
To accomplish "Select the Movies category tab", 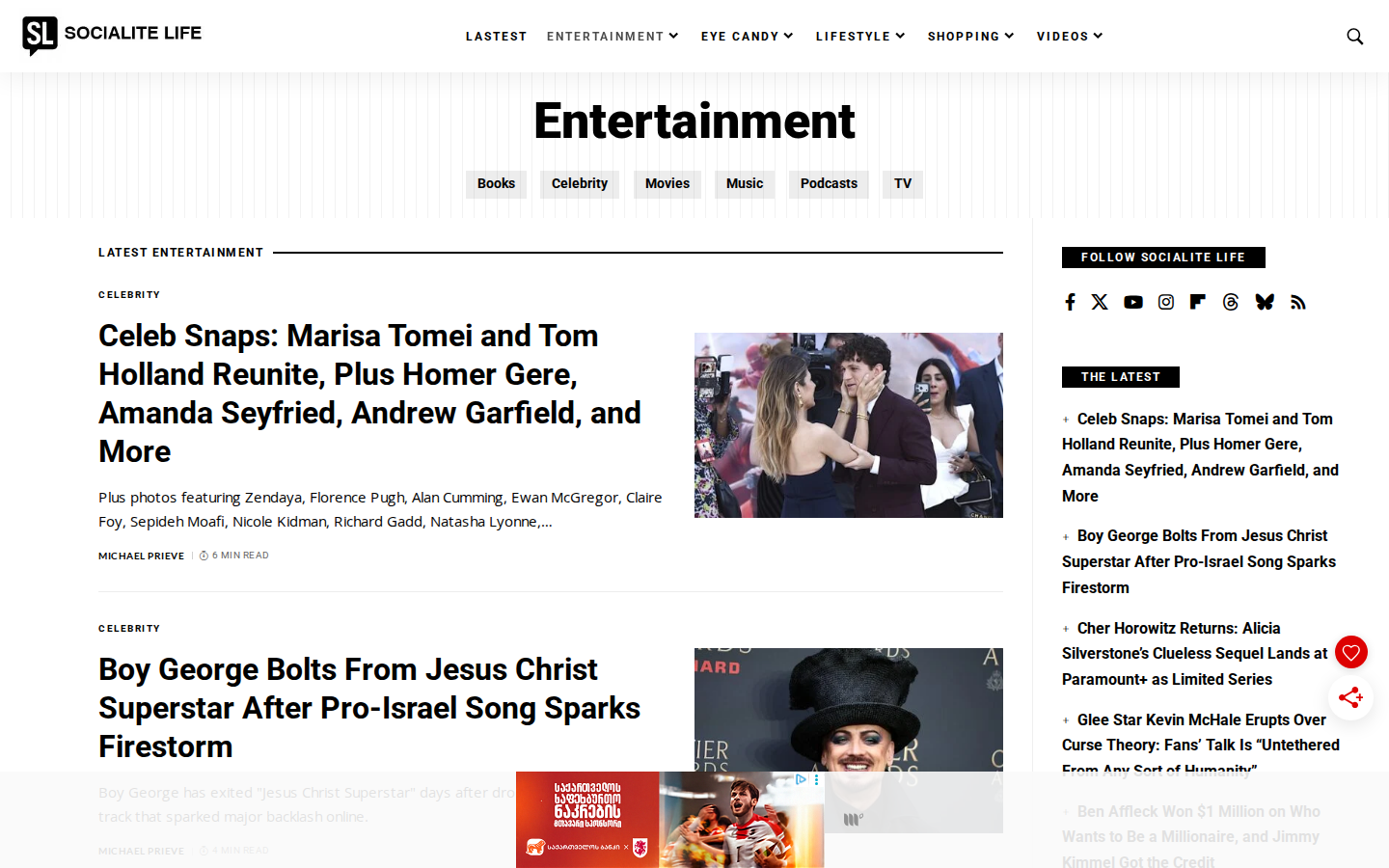I will point(667,184).
